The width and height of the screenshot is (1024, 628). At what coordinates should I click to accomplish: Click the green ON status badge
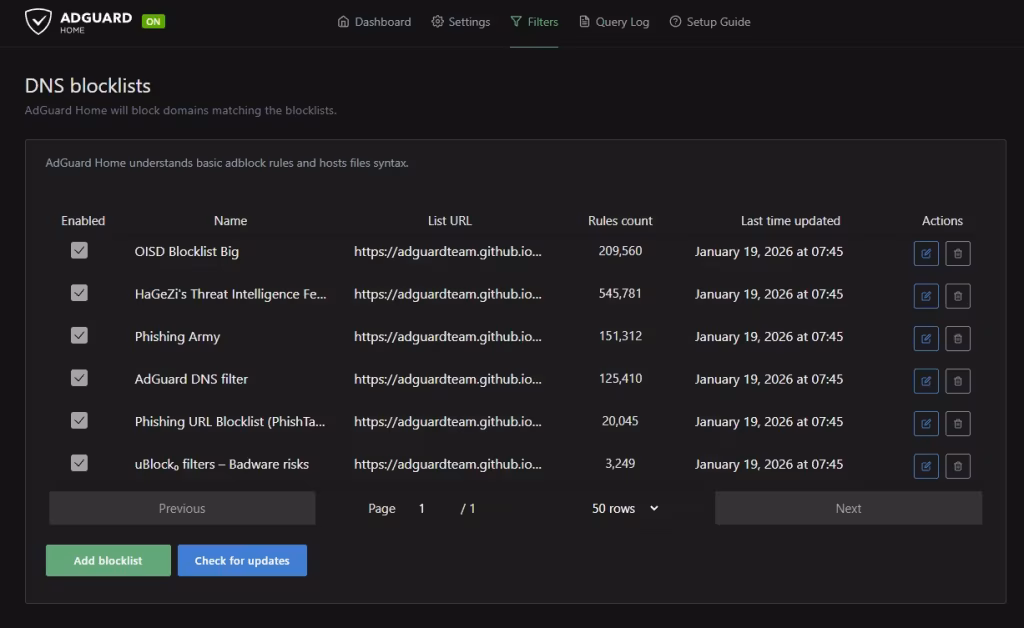tap(153, 22)
